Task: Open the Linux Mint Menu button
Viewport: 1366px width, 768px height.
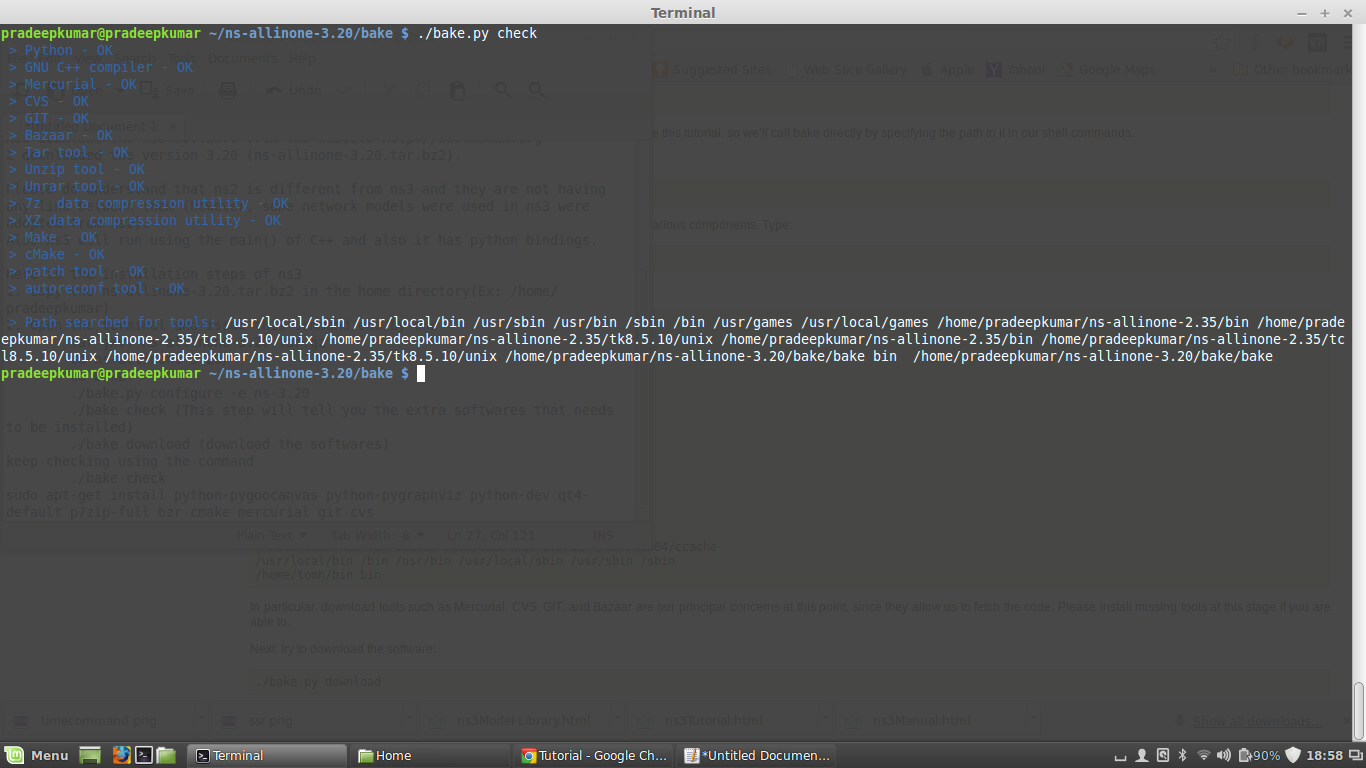Action: pos(37,755)
